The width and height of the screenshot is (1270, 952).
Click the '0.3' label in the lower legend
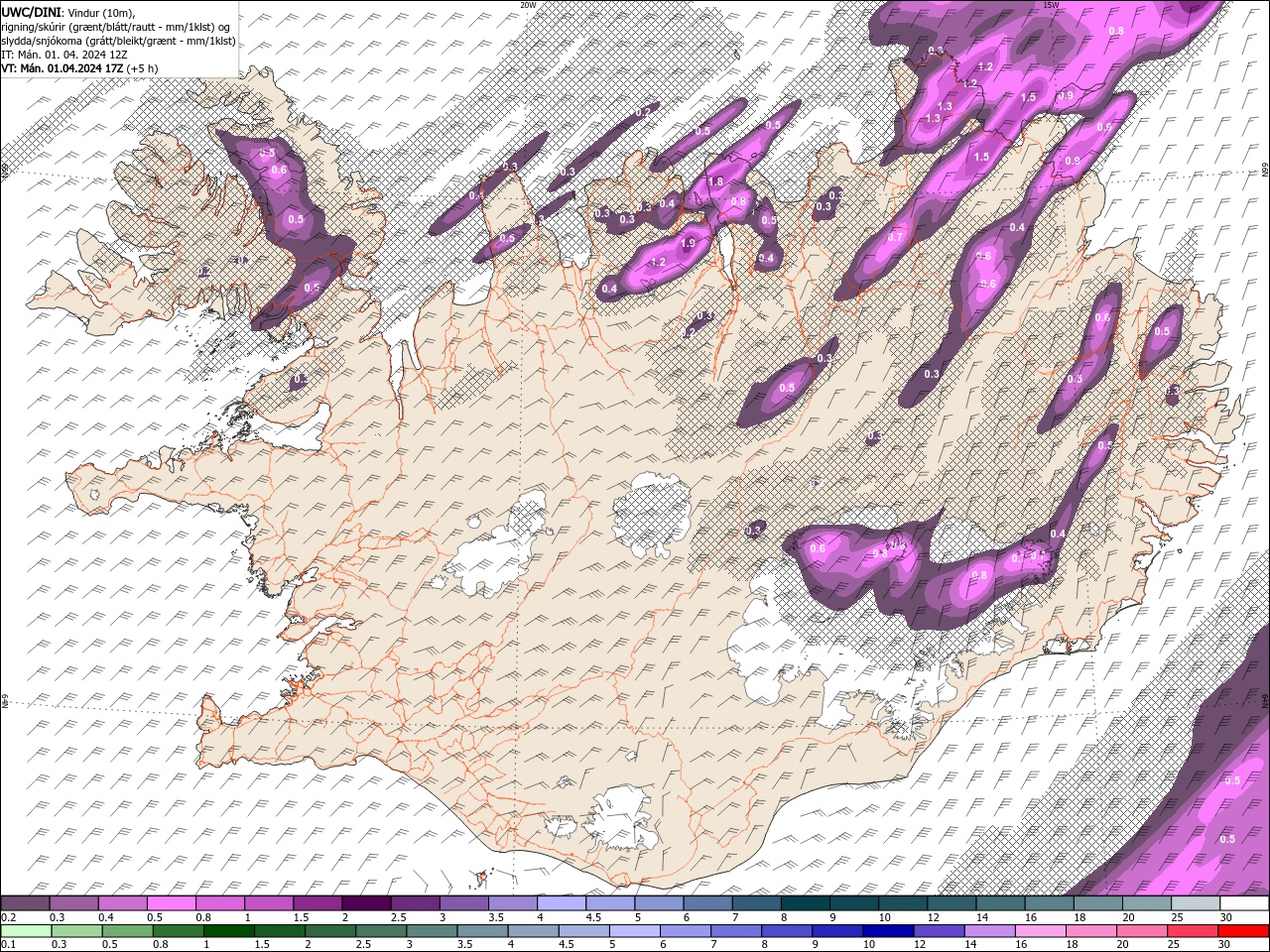pos(59,944)
